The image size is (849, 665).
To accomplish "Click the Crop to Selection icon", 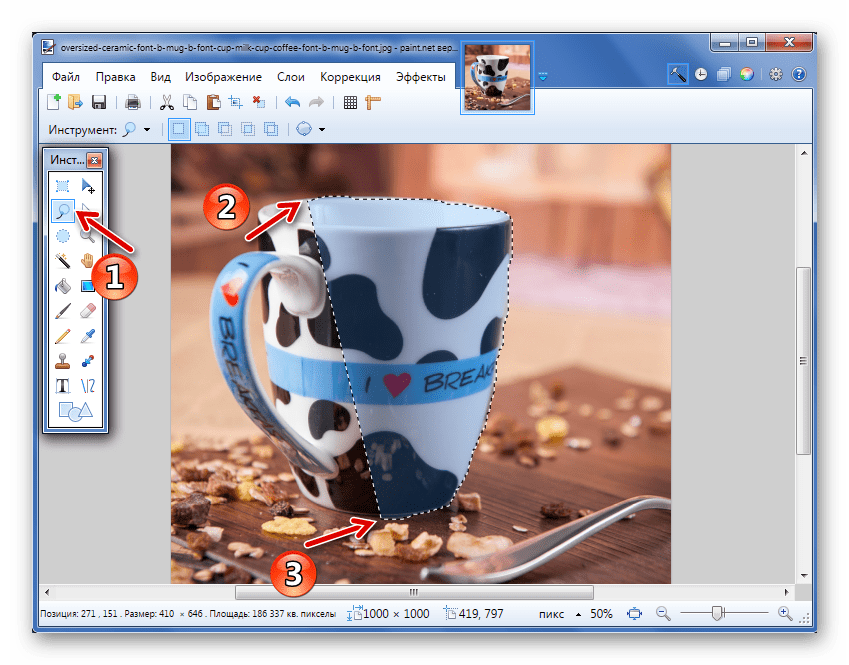I will [x=235, y=102].
